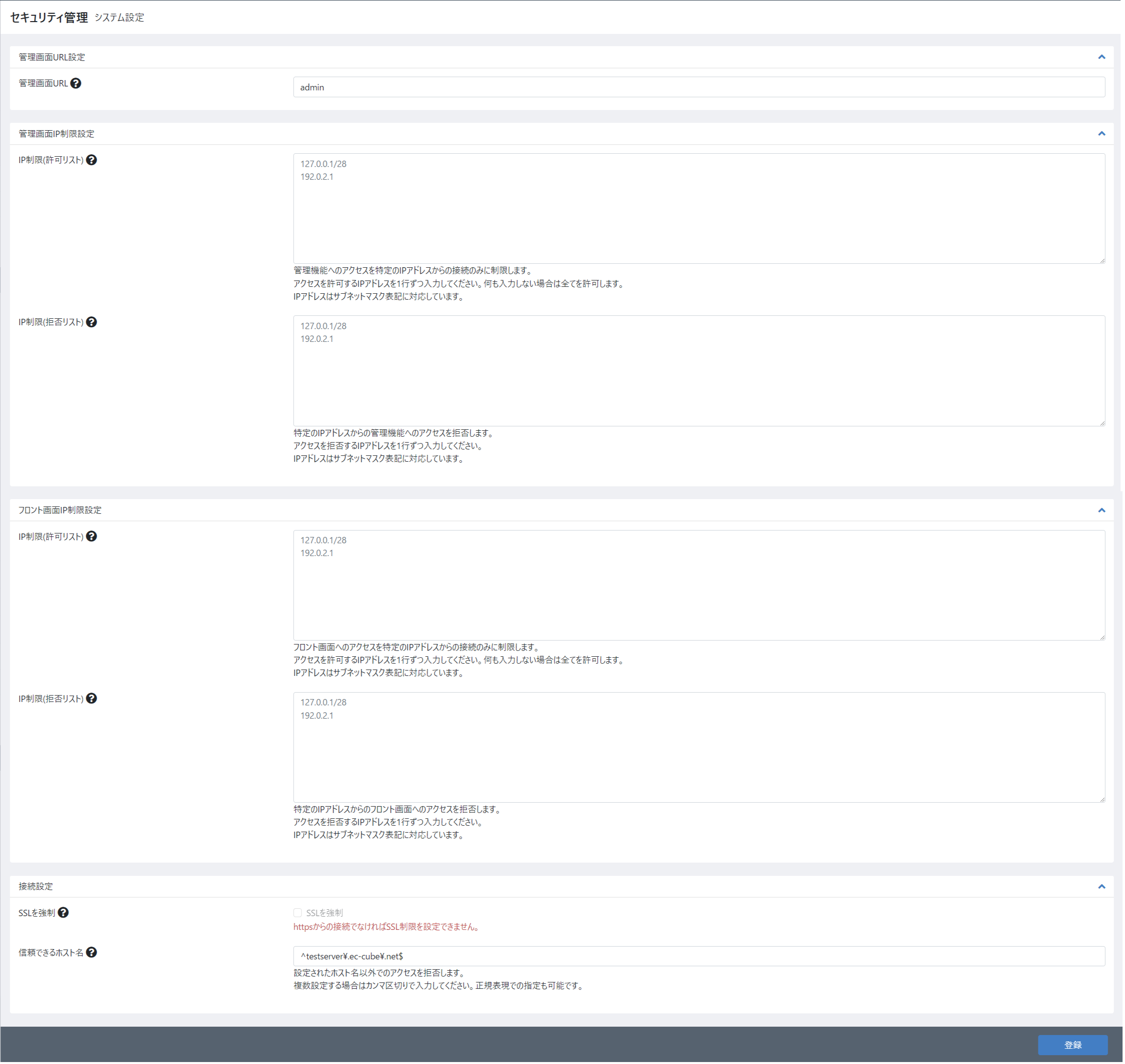1125x1064 pixels.
Task: Collapse the フロント画面IP制限設定 section
Action: [x=1101, y=510]
